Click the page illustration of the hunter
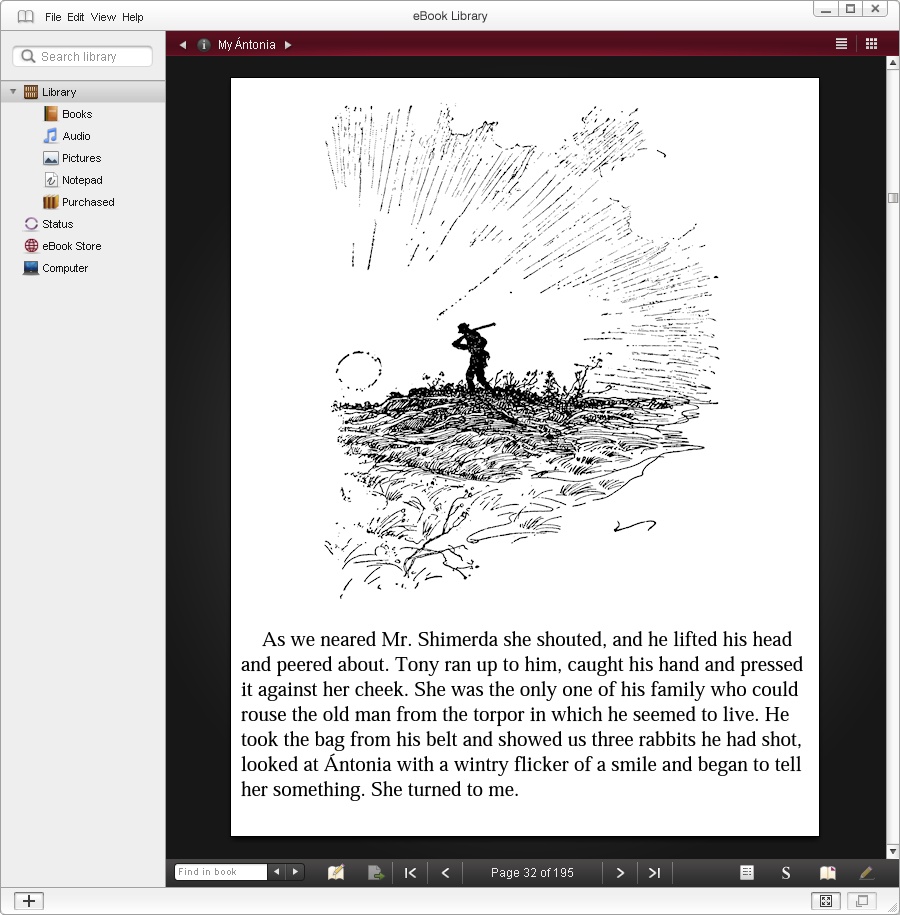The width and height of the screenshot is (900, 915). click(521, 350)
